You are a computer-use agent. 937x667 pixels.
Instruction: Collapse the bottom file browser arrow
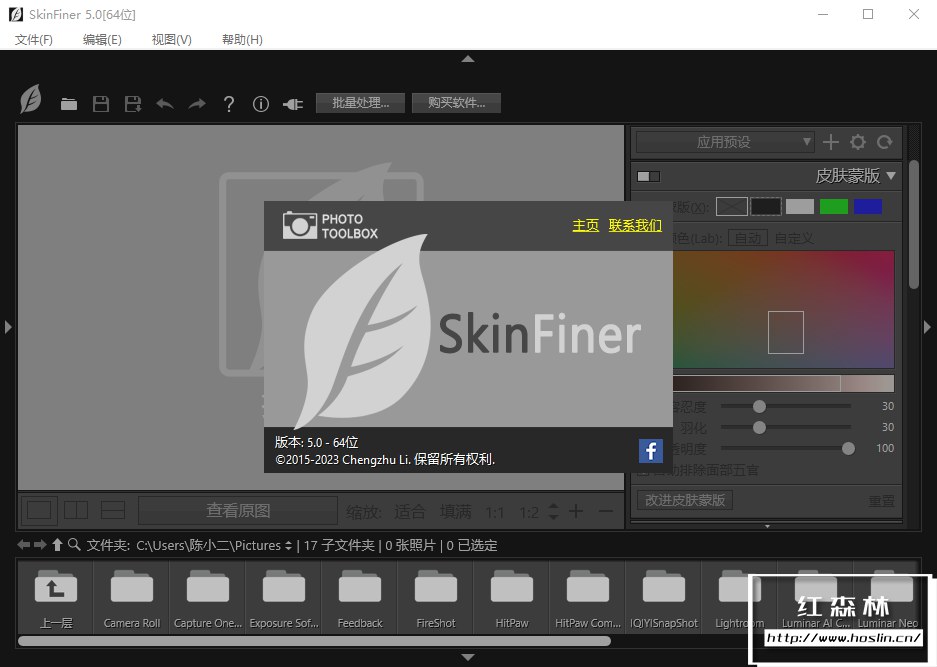click(x=468, y=657)
